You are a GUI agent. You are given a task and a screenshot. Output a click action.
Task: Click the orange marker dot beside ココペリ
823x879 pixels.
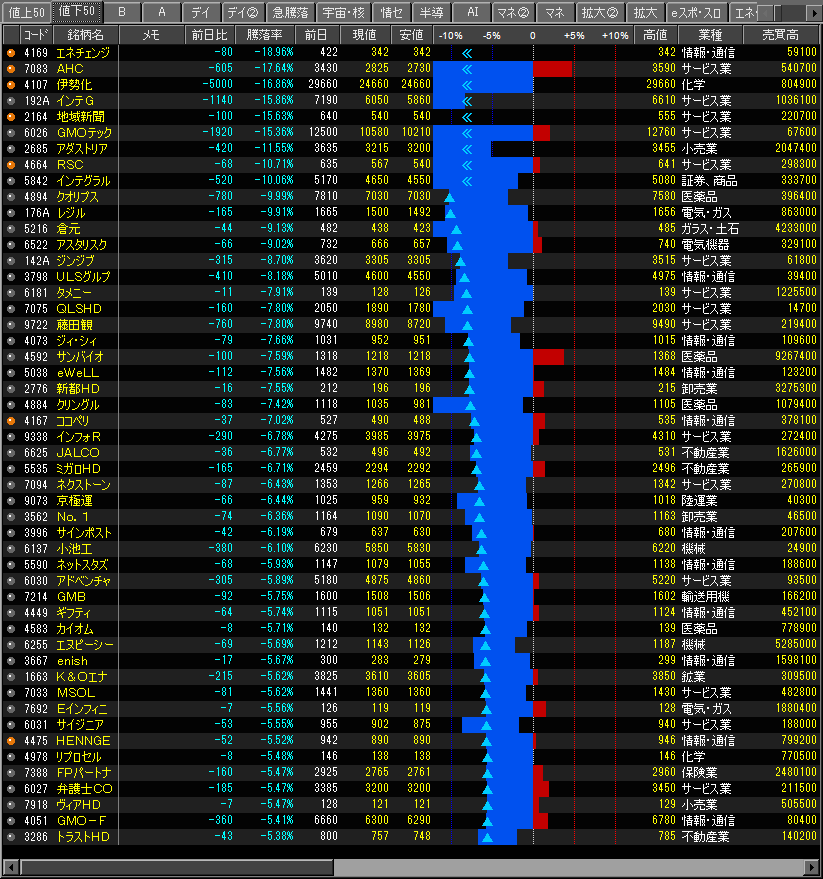click(x=11, y=420)
